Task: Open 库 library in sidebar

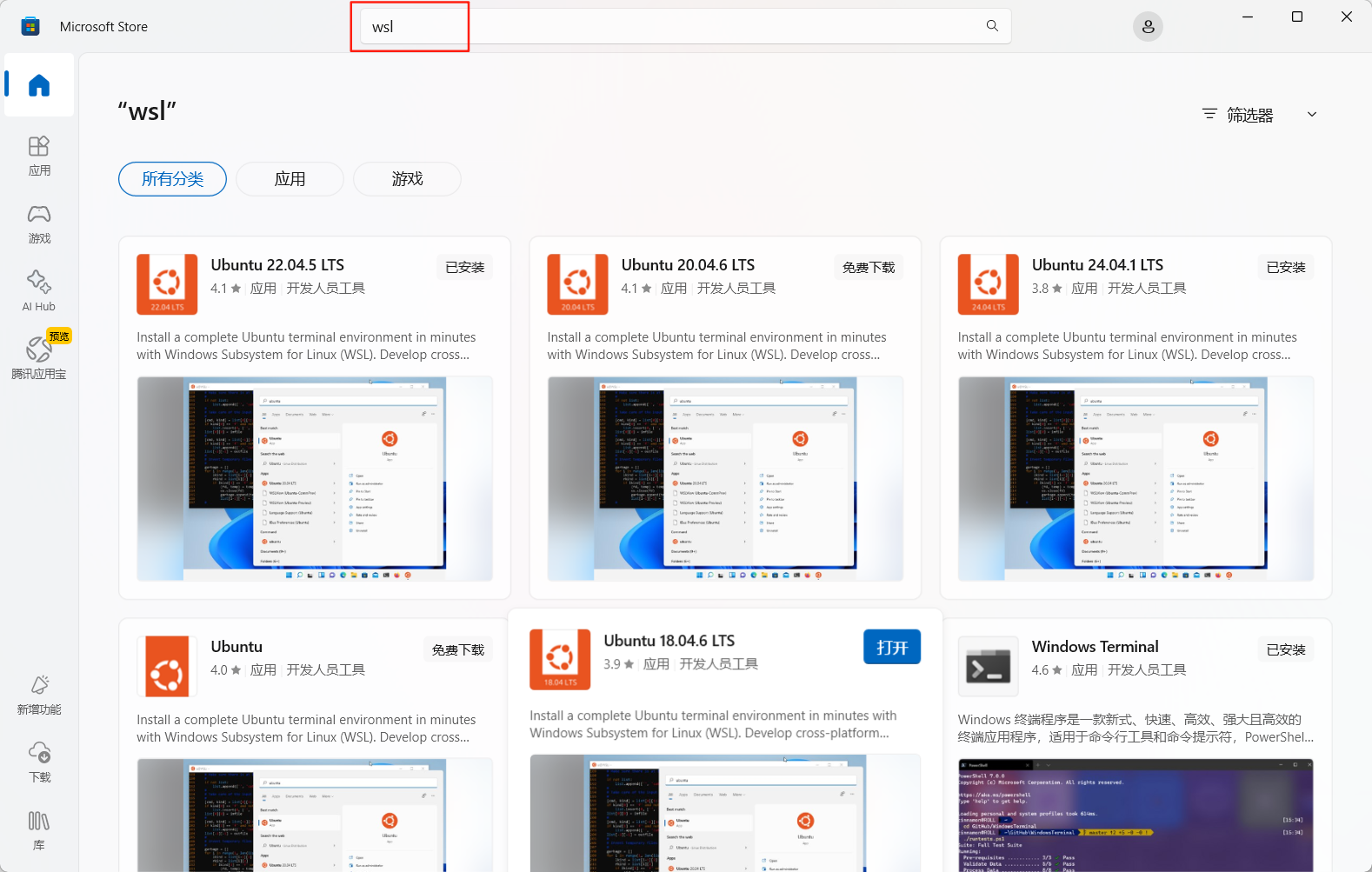Action: pyautogui.click(x=39, y=830)
